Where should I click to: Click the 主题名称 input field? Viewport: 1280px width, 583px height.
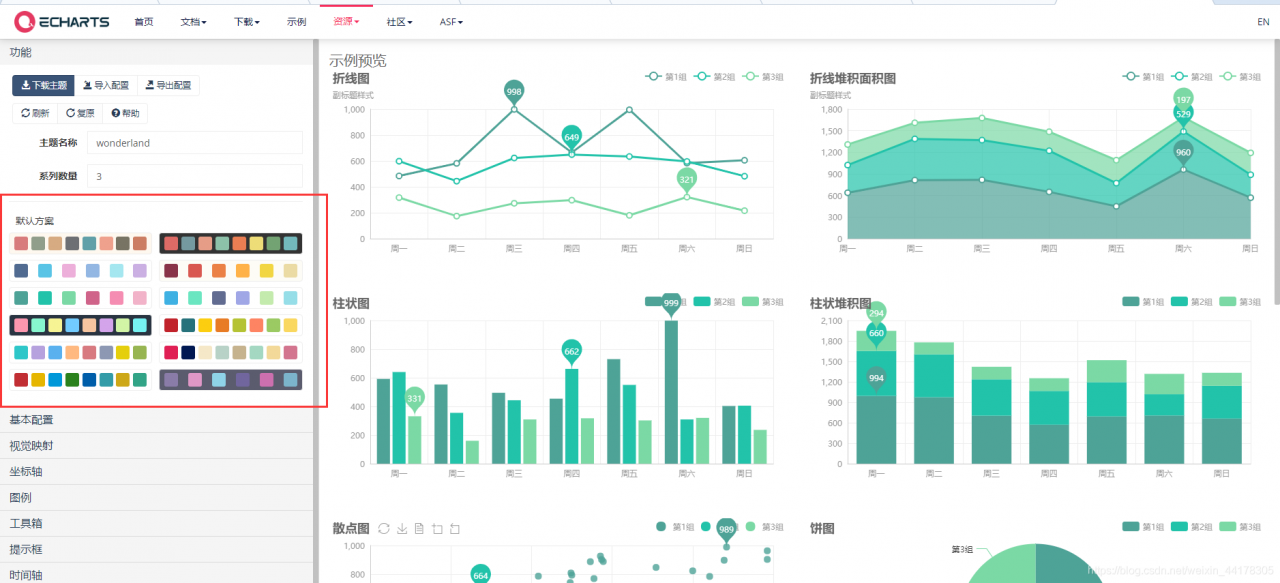point(194,143)
